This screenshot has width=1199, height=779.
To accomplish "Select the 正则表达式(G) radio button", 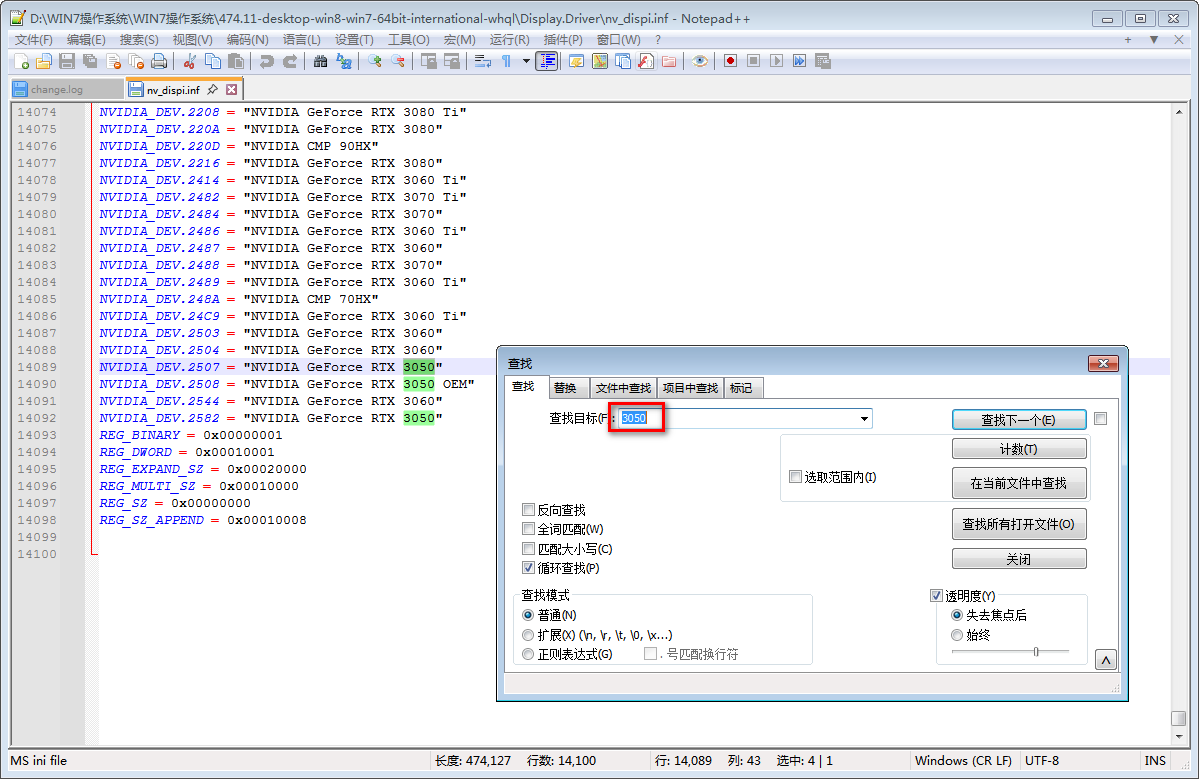I will coord(528,654).
